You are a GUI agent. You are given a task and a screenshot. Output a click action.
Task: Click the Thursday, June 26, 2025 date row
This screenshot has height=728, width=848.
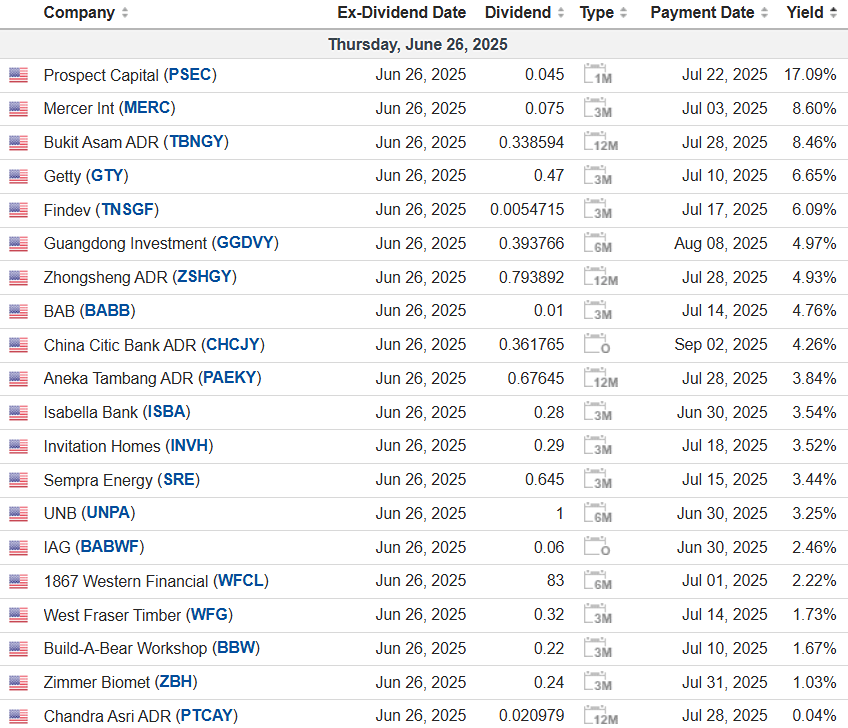click(x=418, y=45)
